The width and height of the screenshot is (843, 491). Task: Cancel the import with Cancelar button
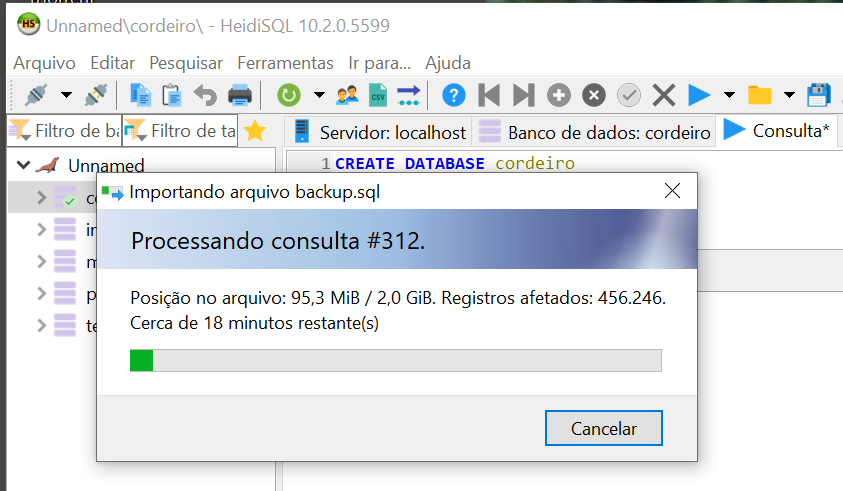pos(604,428)
